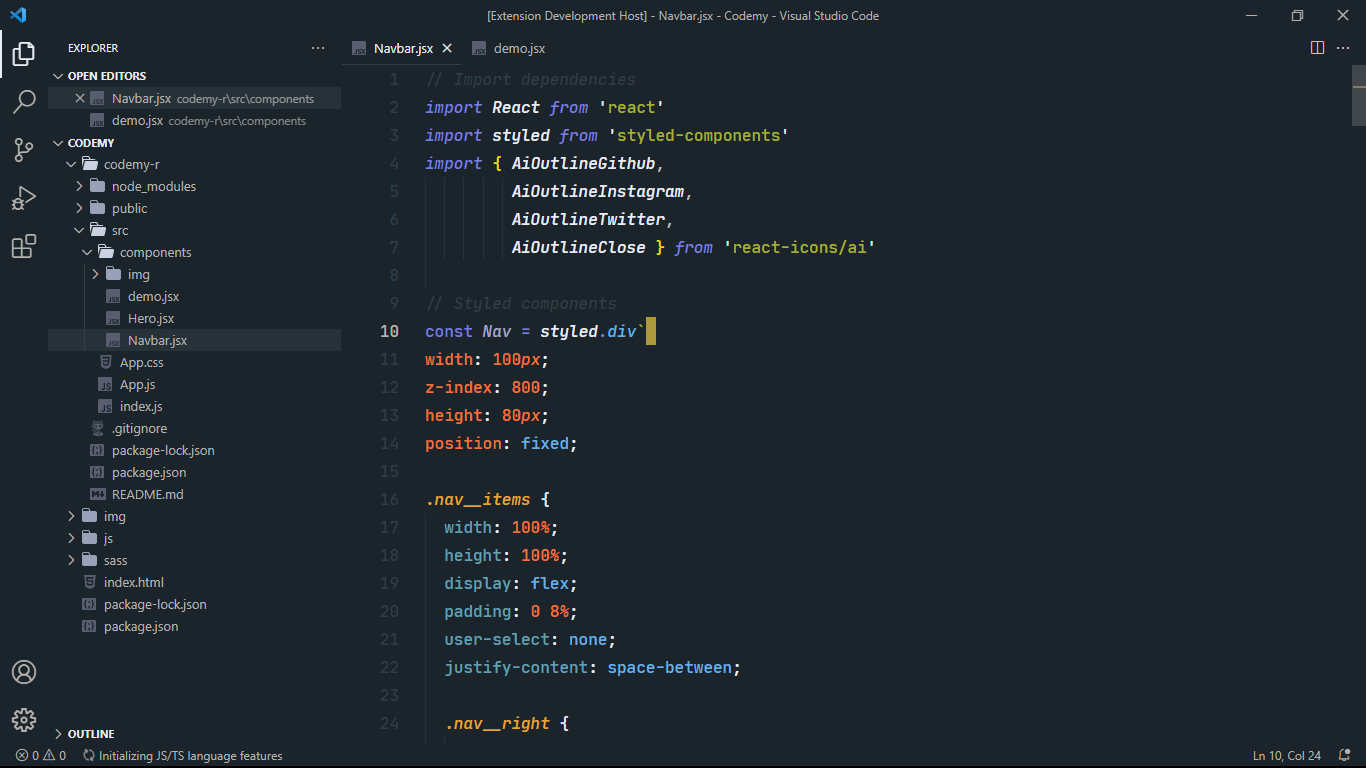Expand the node_modules folder

[x=80, y=186]
